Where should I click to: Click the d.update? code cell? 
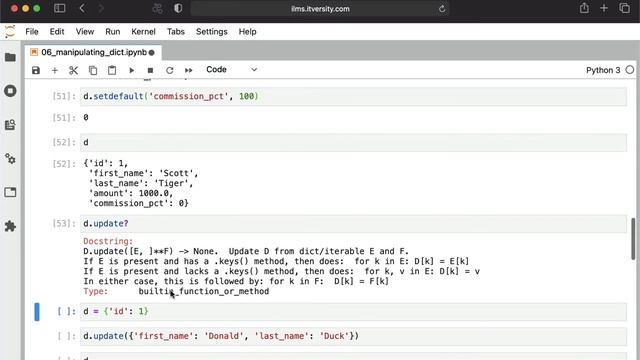pyautogui.click(x=353, y=224)
